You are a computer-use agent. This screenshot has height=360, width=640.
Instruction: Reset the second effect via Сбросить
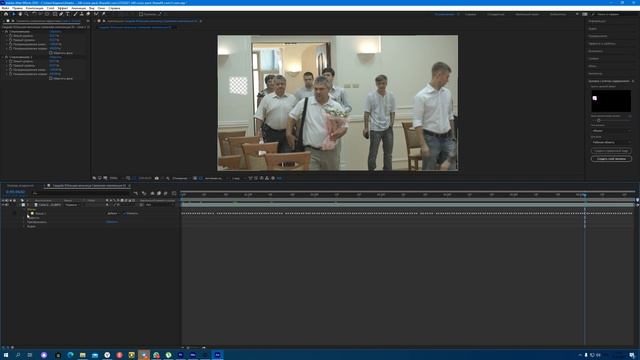(x=55, y=57)
